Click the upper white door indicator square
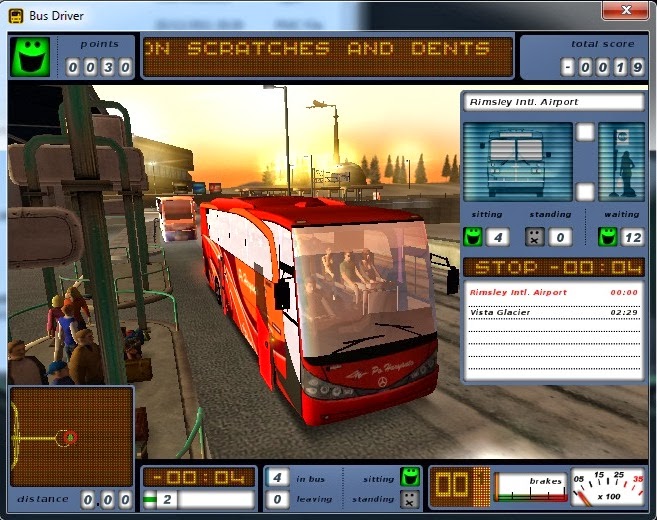This screenshot has width=657, height=520. [x=585, y=132]
